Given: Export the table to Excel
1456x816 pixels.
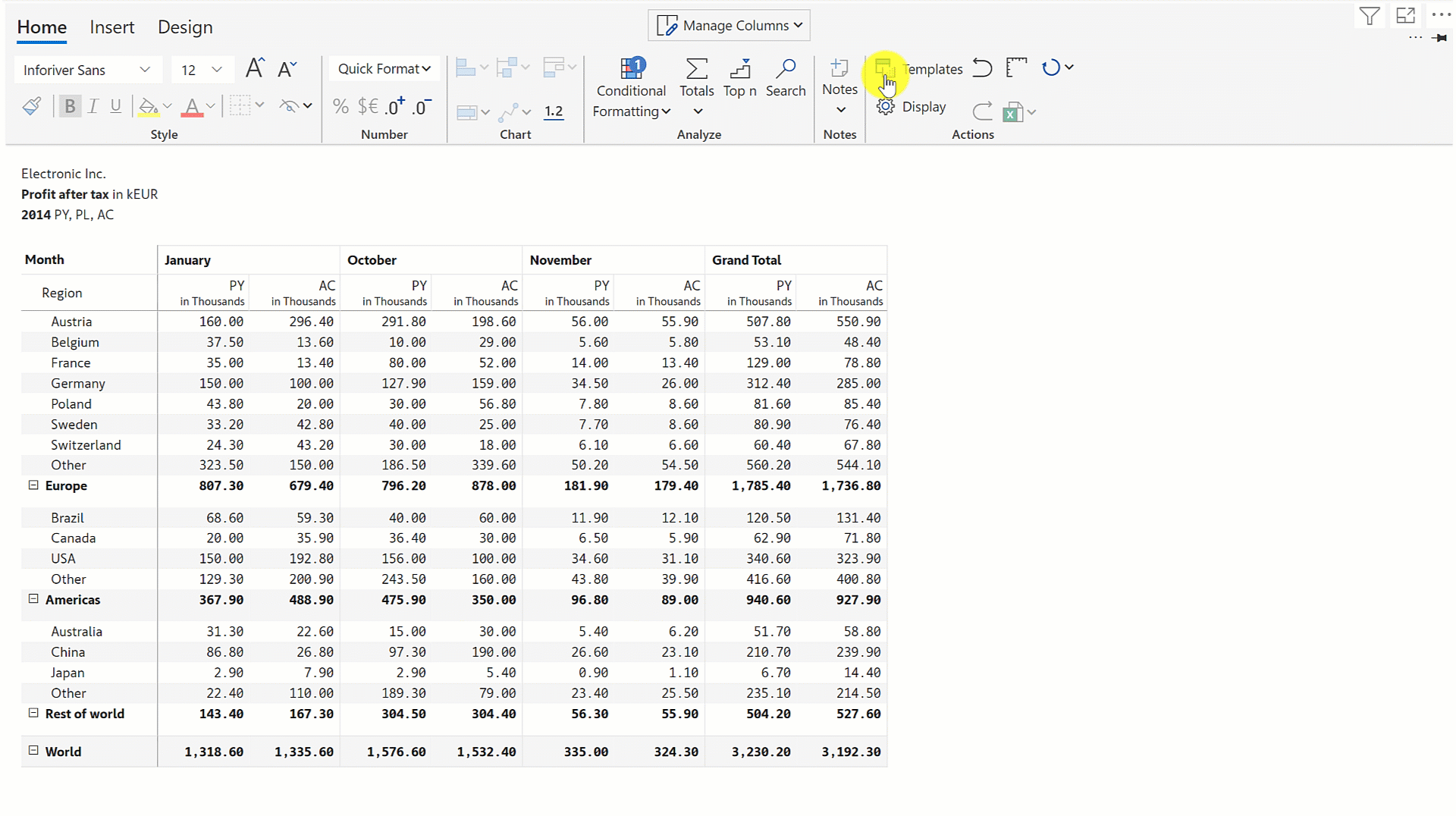Looking at the screenshot, I should point(1014,111).
